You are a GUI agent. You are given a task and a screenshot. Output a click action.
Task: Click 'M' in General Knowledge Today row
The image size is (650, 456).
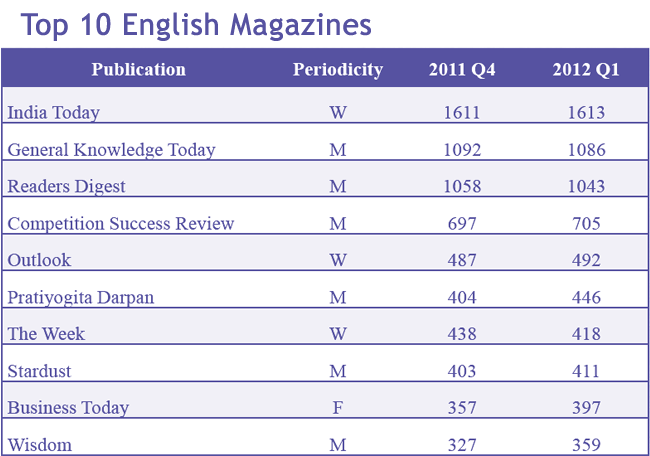[x=338, y=150]
